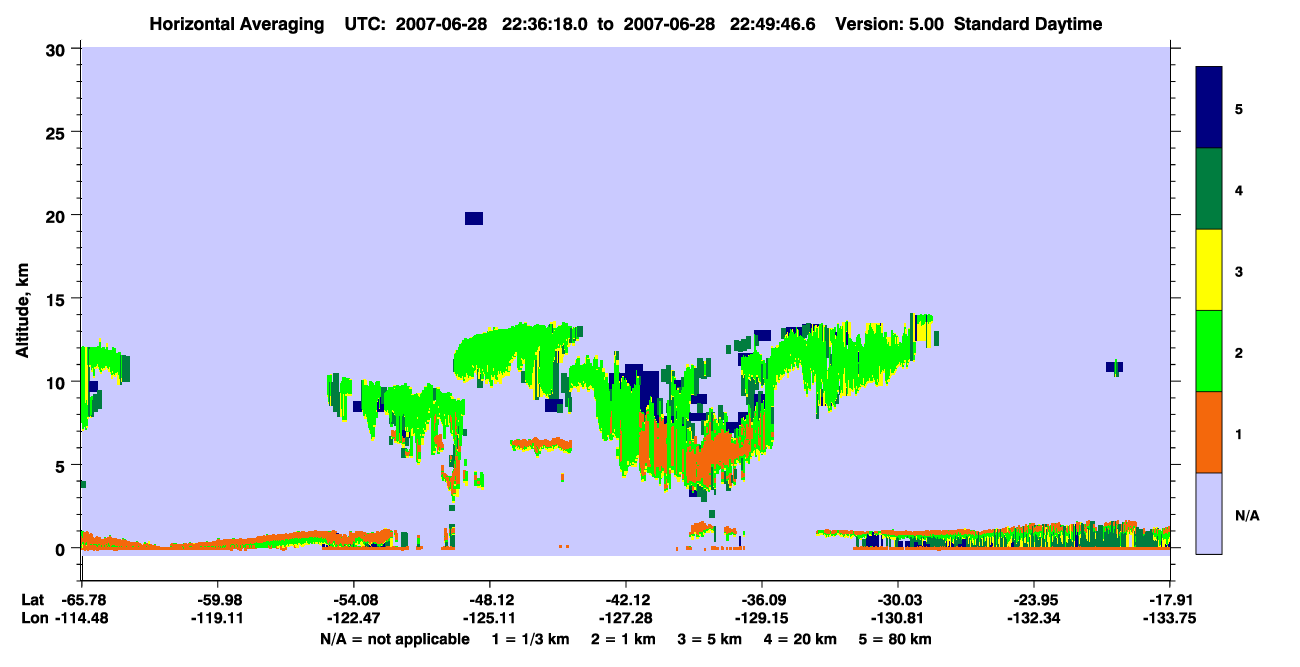Click the small isolated blue feature near latitude -20
1300x667 pixels.
(1114, 367)
